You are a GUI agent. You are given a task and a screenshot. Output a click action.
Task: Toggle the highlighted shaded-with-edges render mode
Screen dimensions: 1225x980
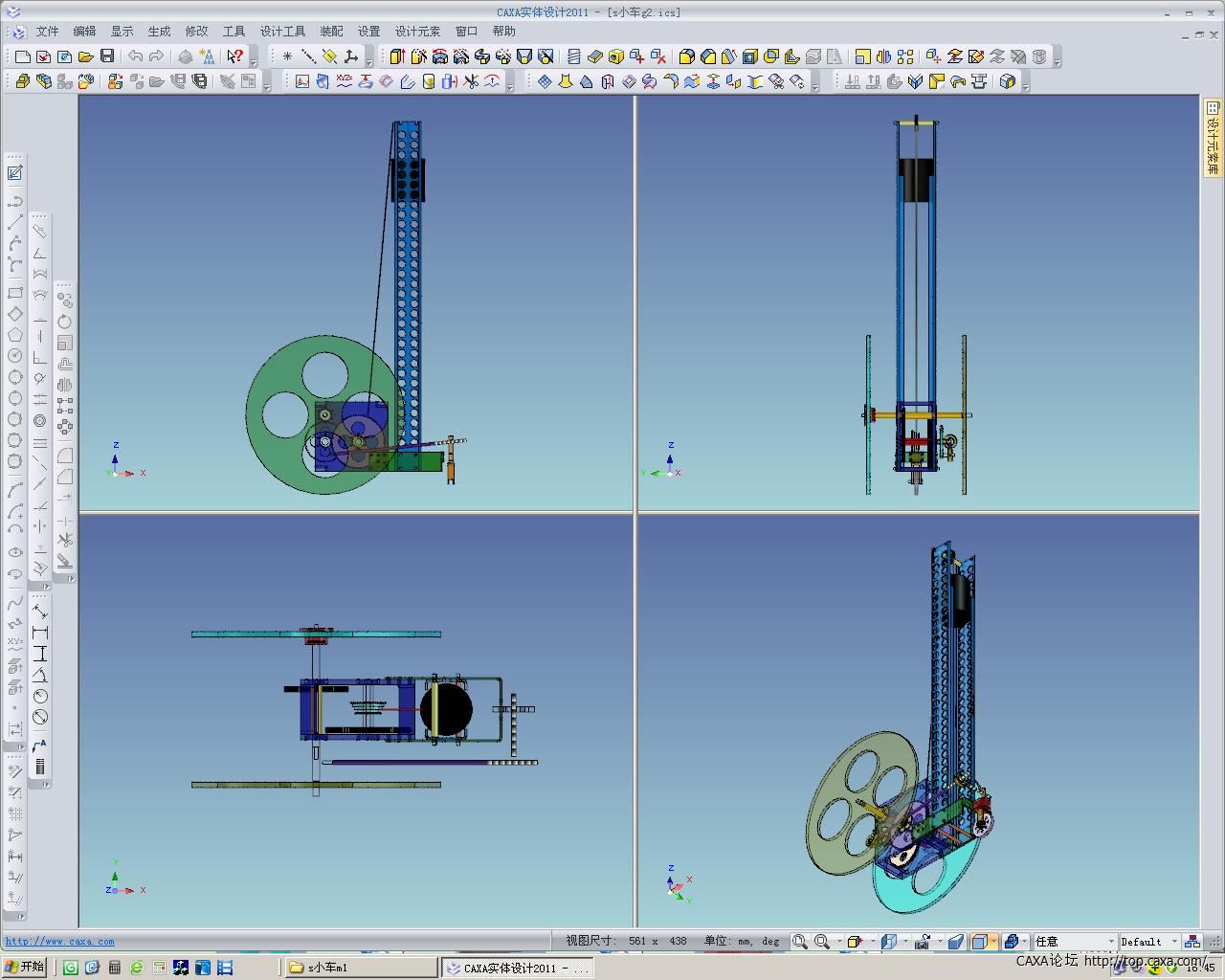pyautogui.click(x=980, y=942)
